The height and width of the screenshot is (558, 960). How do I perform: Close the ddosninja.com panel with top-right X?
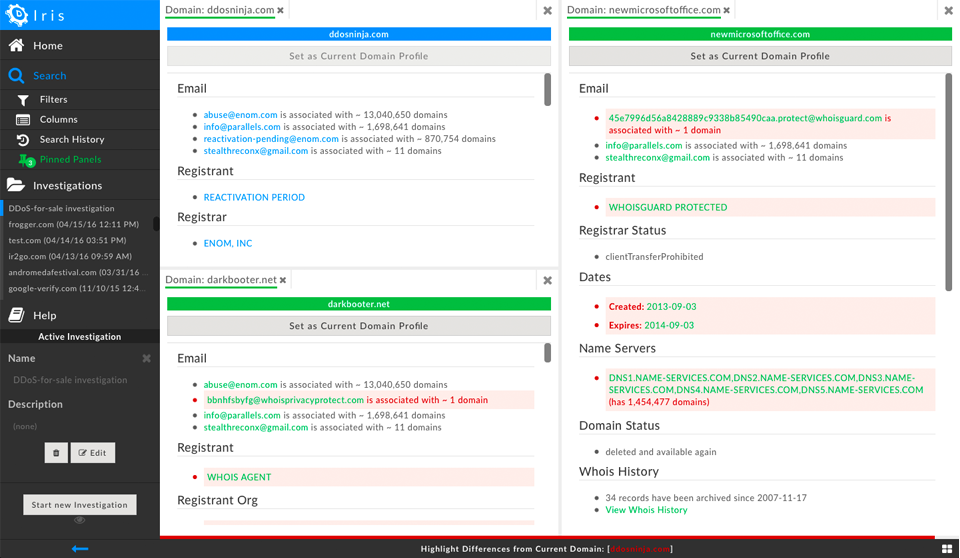click(x=547, y=10)
